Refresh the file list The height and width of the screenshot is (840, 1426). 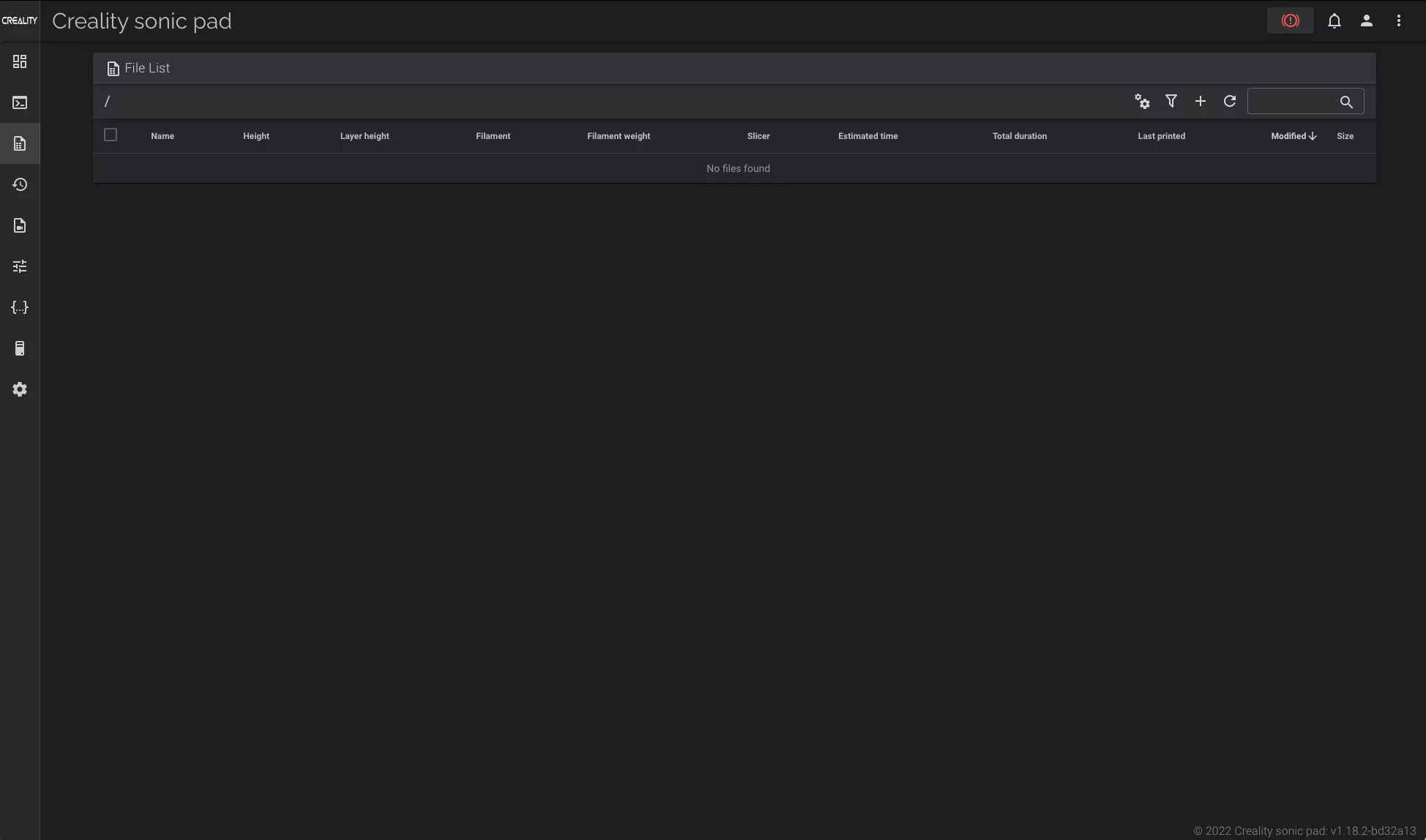1230,102
